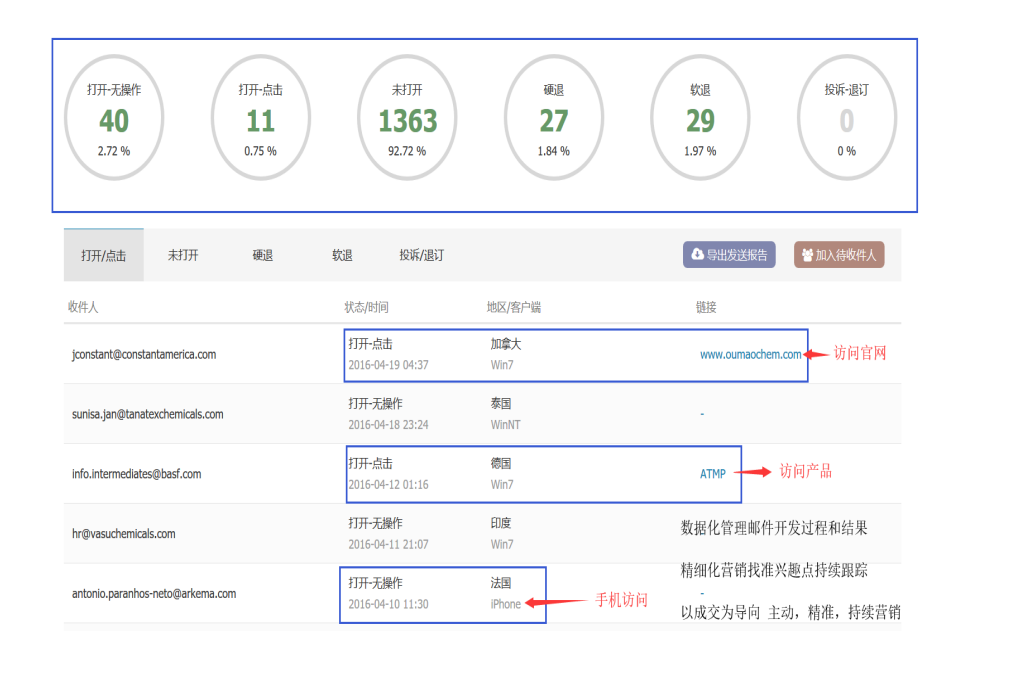1014x696 pixels.
Task: Select the 投诉-退订 stat circle showing 0
Action: [847, 117]
